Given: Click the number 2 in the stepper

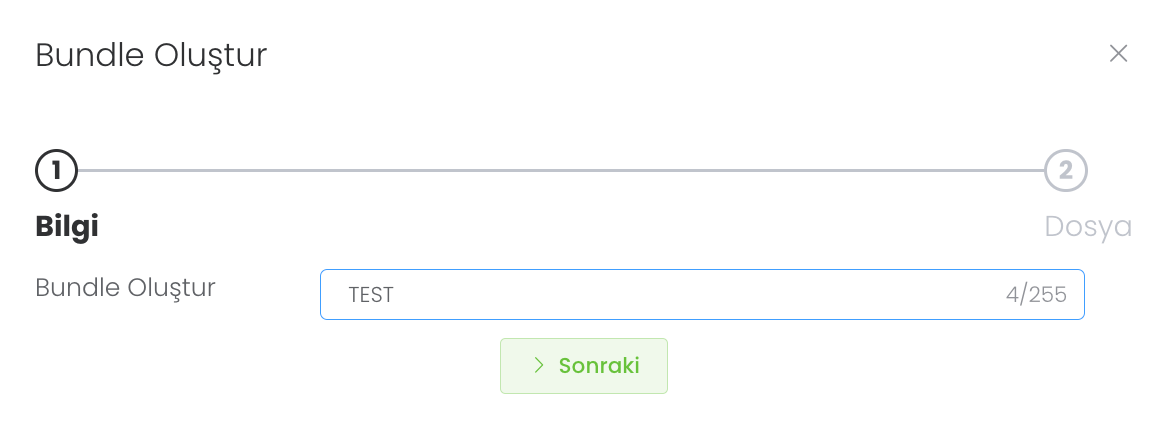Looking at the screenshot, I should 1065,171.
